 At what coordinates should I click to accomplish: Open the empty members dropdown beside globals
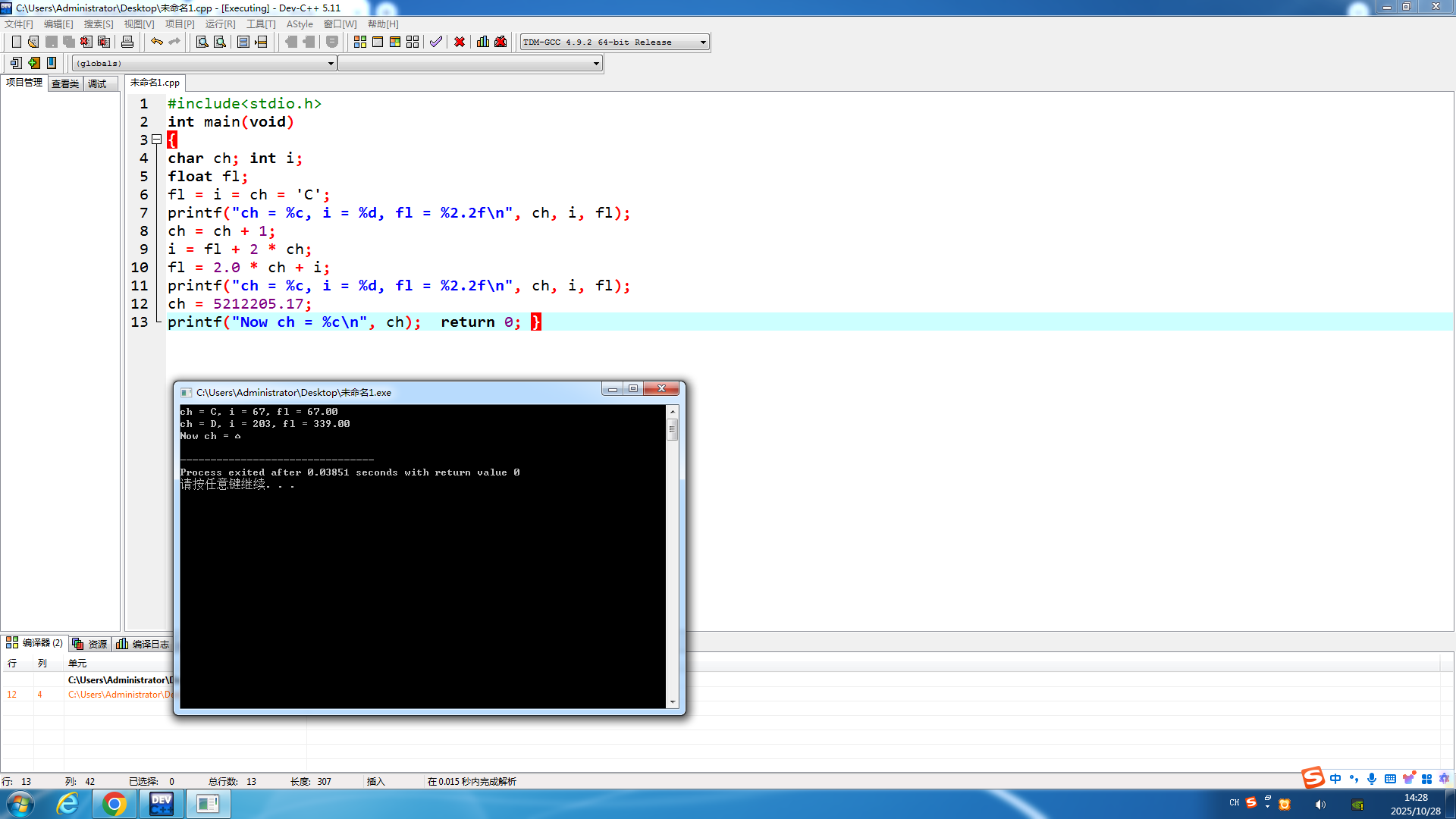(x=596, y=64)
